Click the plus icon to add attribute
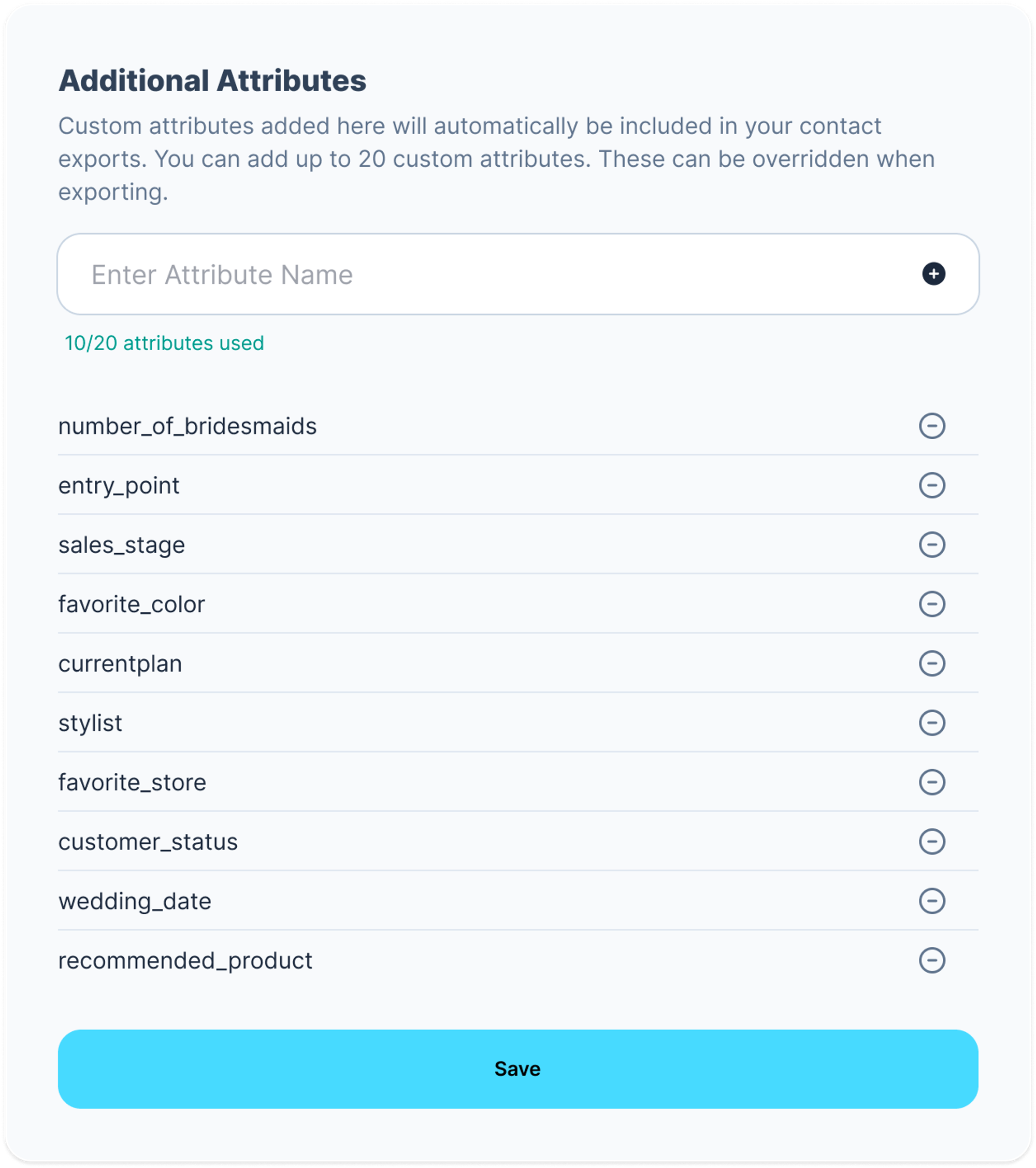The height and width of the screenshot is (1168, 1036). (933, 273)
